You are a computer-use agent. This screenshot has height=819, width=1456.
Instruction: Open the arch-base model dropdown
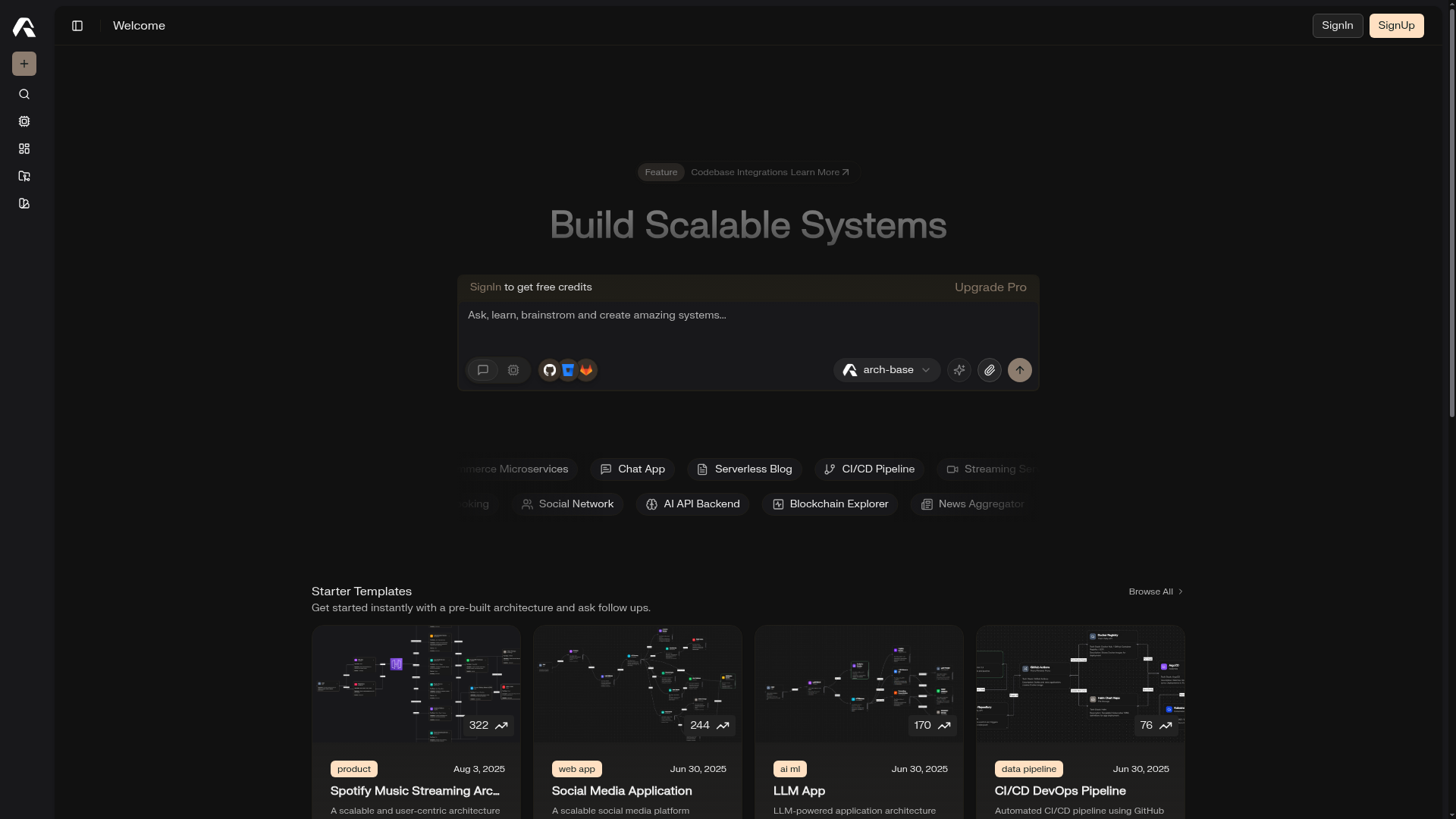coord(886,370)
